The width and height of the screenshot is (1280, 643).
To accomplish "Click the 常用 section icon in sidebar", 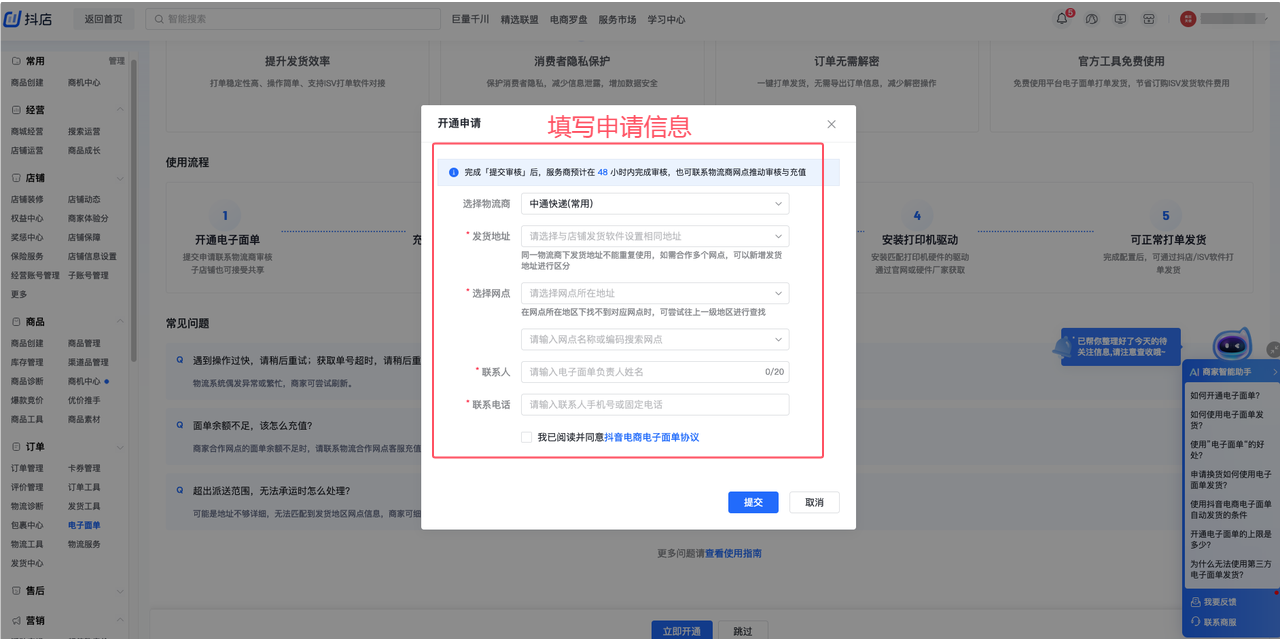I will 16,61.
